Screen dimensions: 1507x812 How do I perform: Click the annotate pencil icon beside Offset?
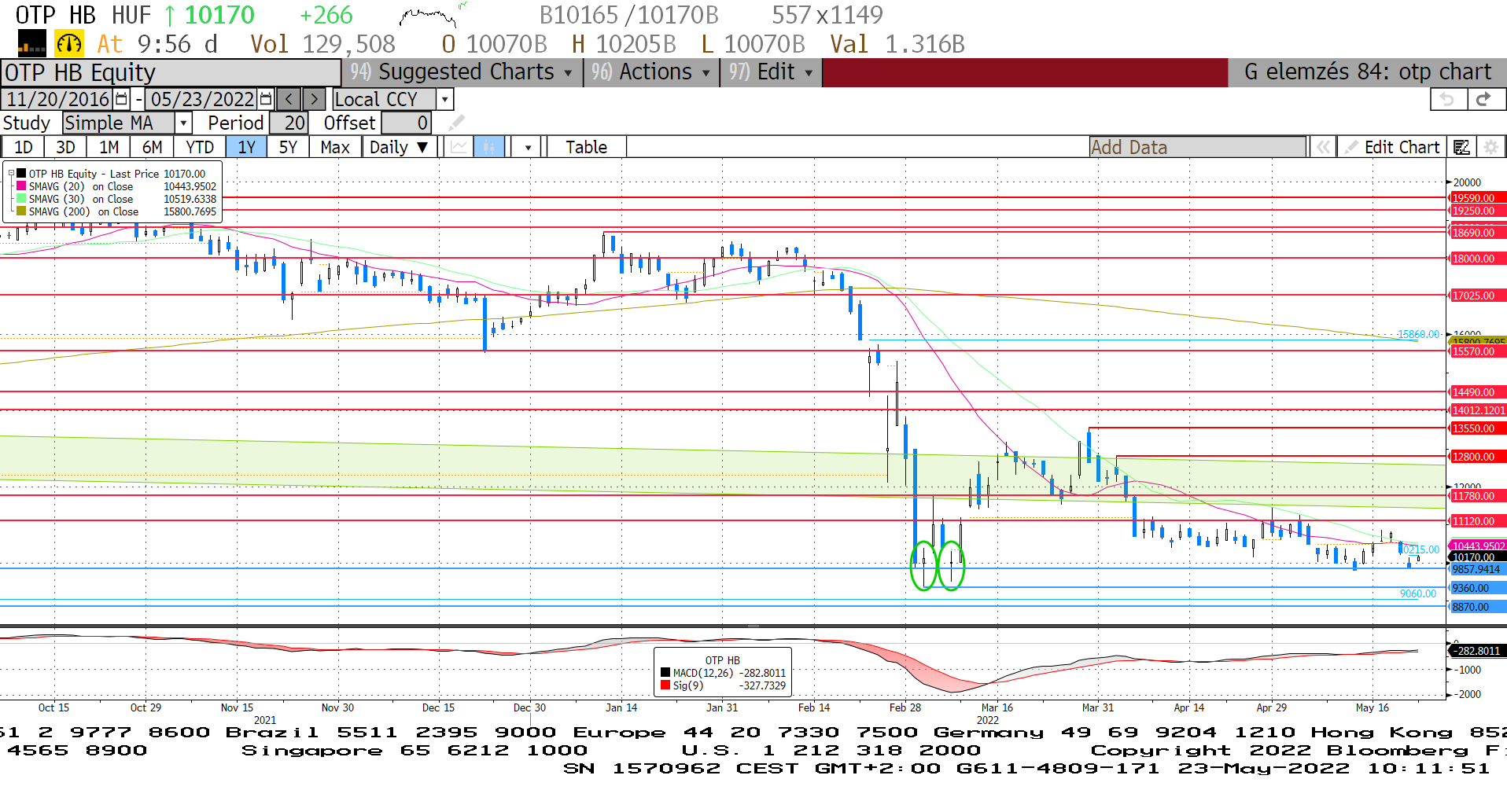(456, 123)
